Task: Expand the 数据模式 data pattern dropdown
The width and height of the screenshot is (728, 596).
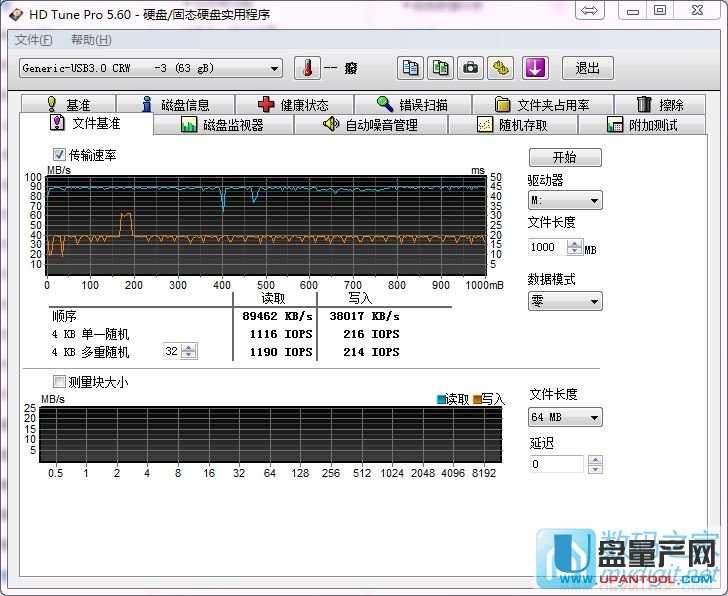Action: coord(565,301)
